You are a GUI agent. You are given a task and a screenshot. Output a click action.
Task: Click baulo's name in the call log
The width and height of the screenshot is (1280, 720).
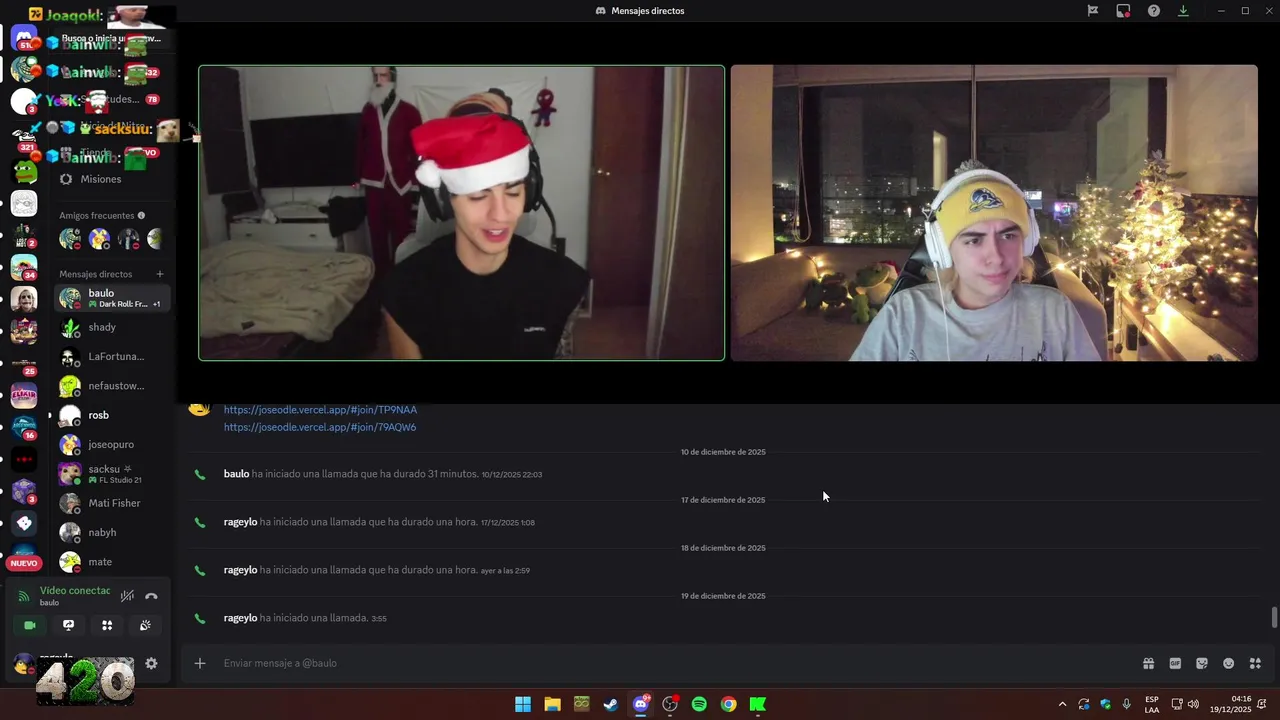pyautogui.click(x=236, y=474)
